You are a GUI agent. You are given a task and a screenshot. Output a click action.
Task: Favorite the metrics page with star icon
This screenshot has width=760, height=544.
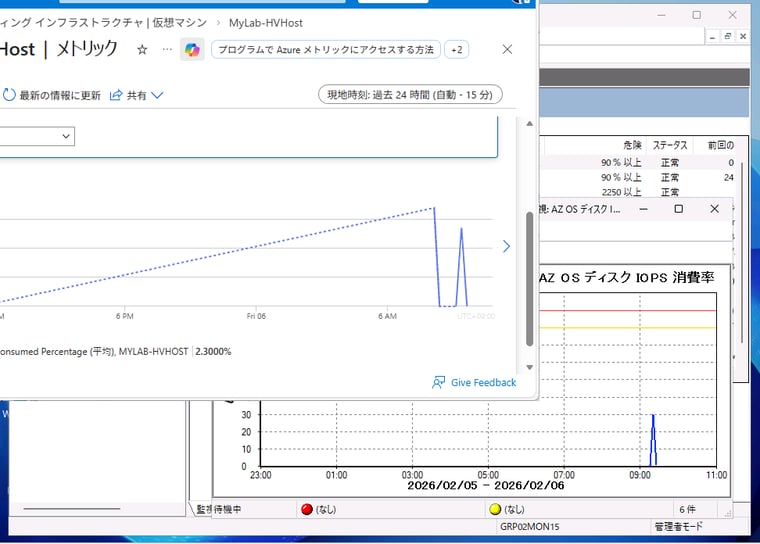click(x=142, y=49)
